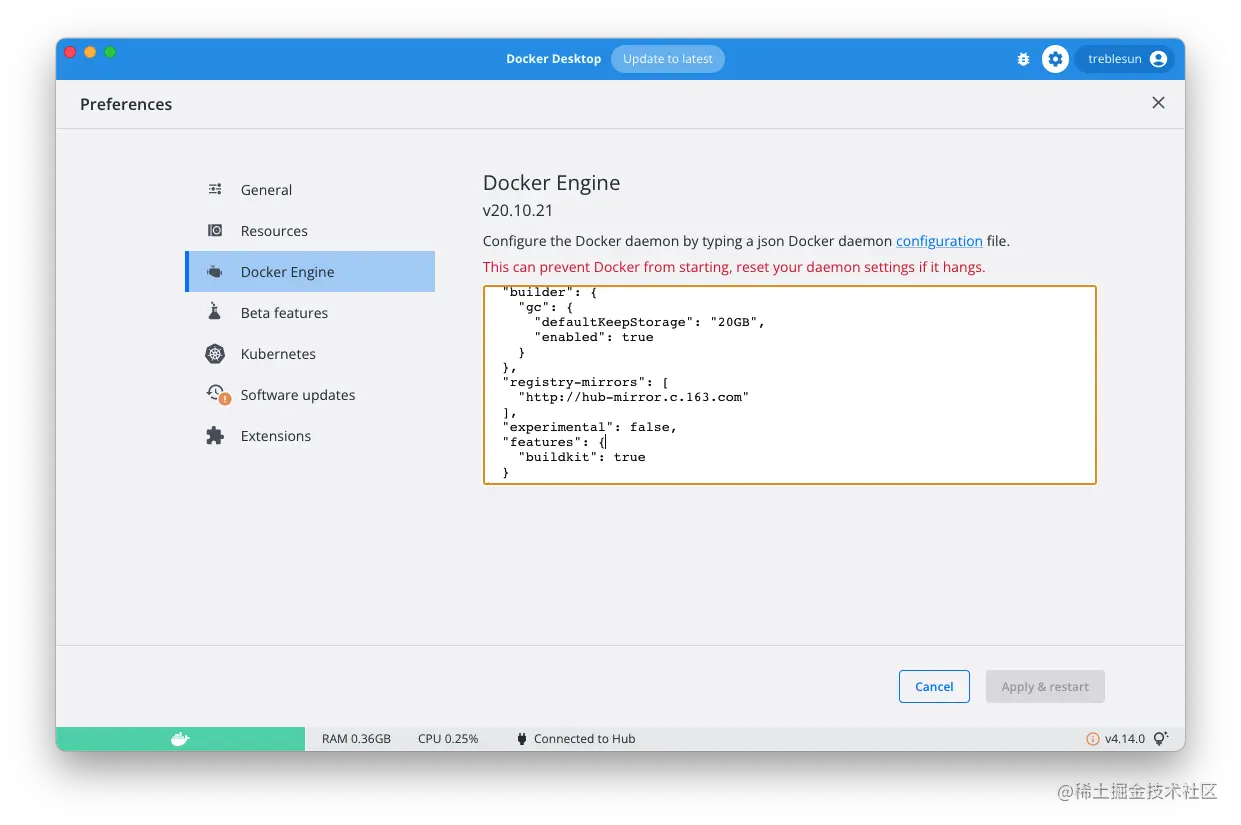This screenshot has height=825, width=1241.
Task: Click the Update to latest button
Action: pyautogui.click(x=668, y=59)
